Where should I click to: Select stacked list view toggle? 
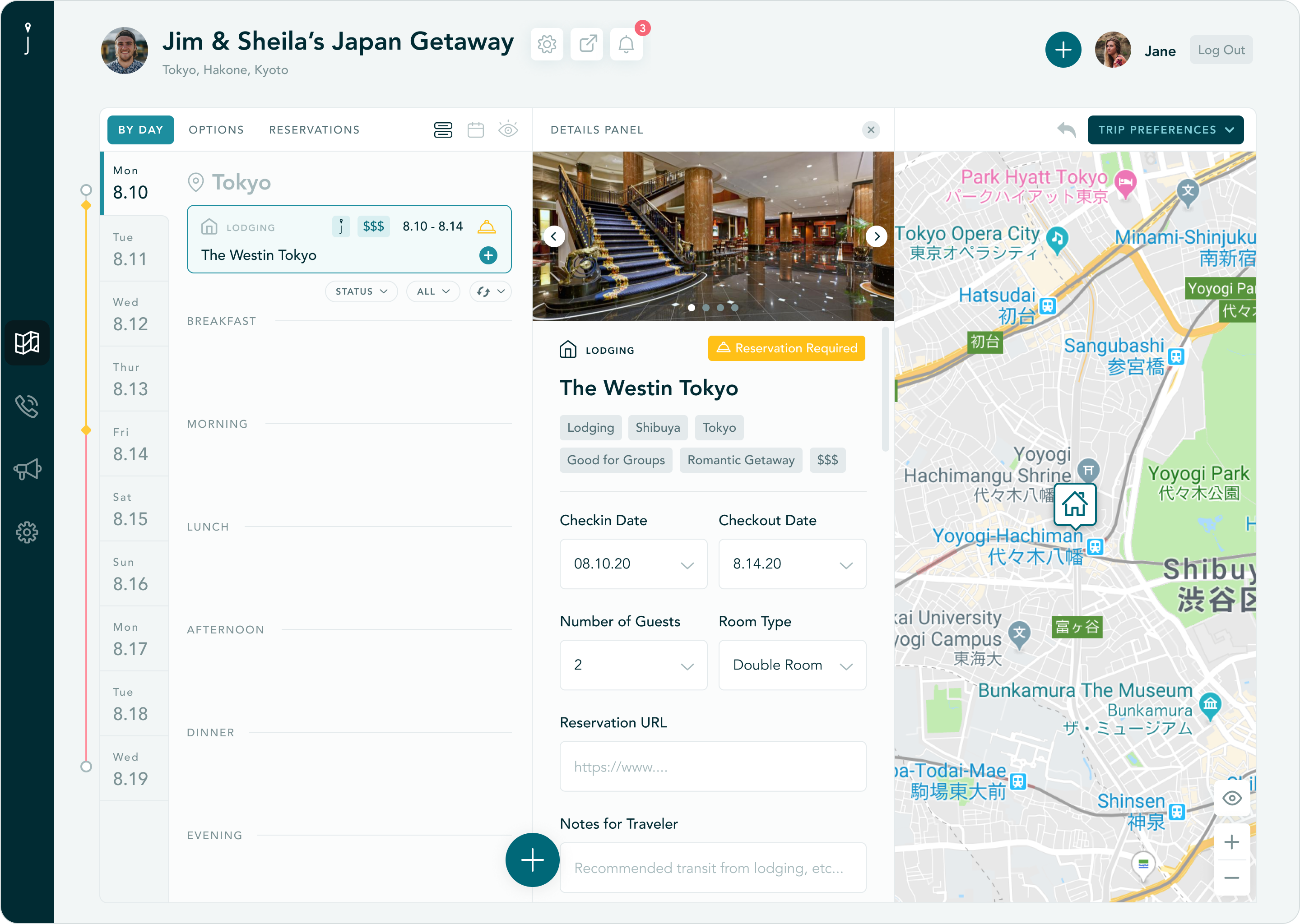443,130
